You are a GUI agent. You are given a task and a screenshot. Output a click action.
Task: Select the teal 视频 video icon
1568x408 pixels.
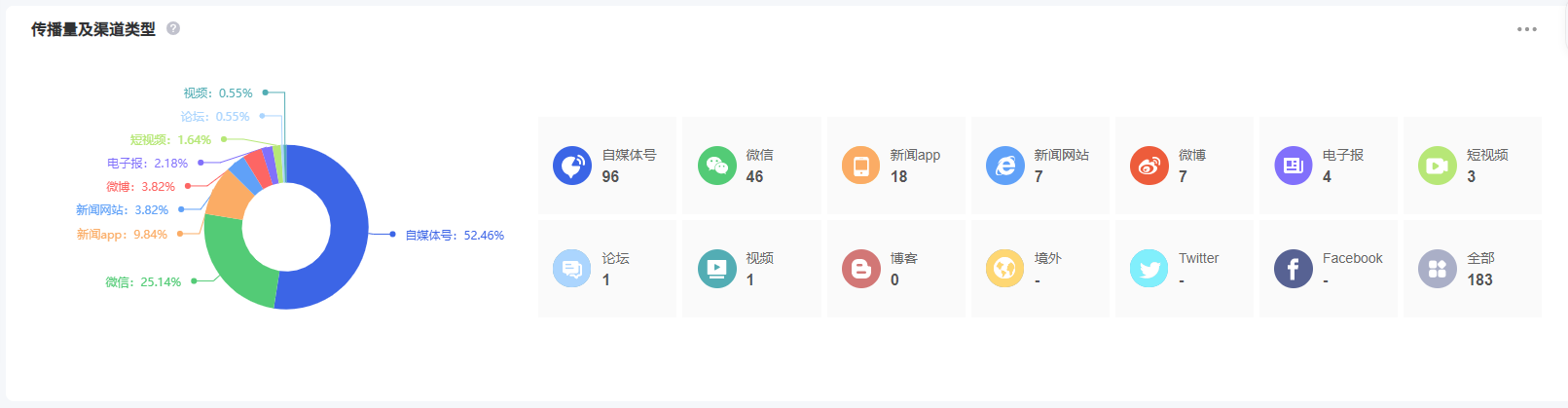point(716,269)
